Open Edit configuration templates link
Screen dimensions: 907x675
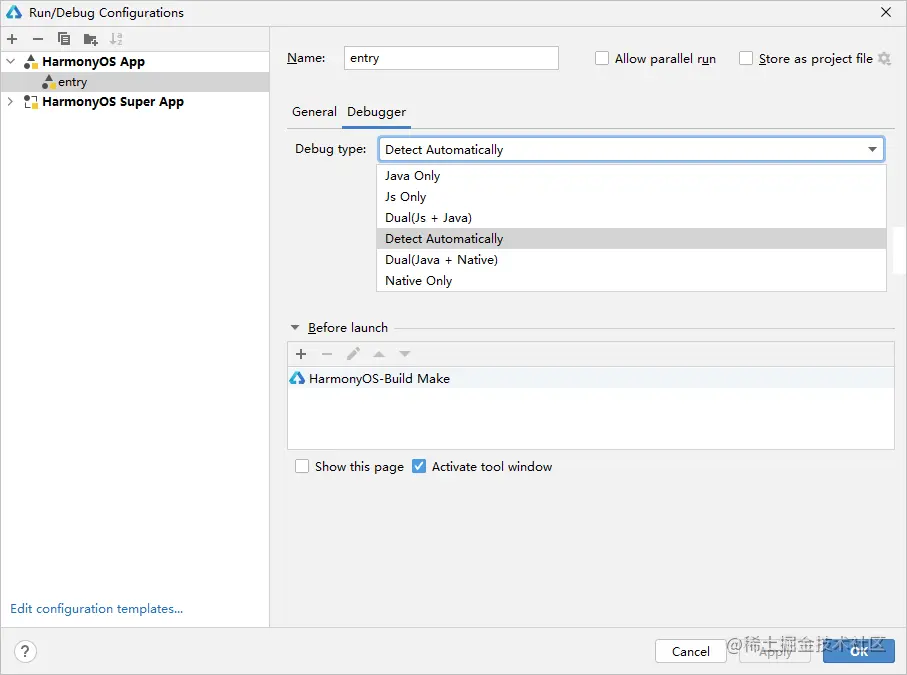pos(97,608)
